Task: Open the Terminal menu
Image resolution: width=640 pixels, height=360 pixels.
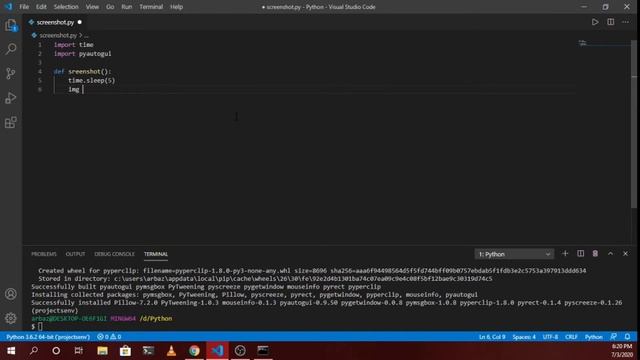Action: click(151, 7)
